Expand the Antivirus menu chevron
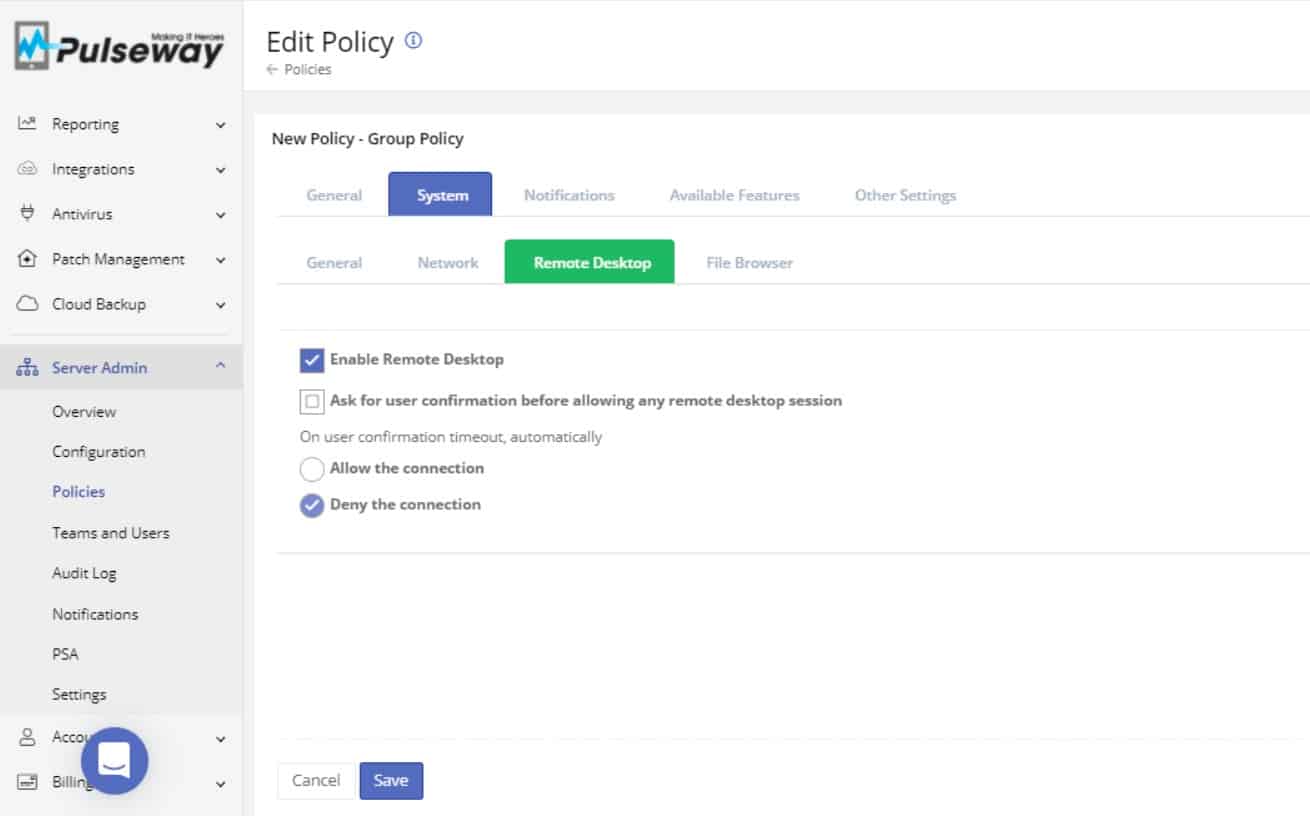The width and height of the screenshot is (1310, 816). (x=221, y=215)
